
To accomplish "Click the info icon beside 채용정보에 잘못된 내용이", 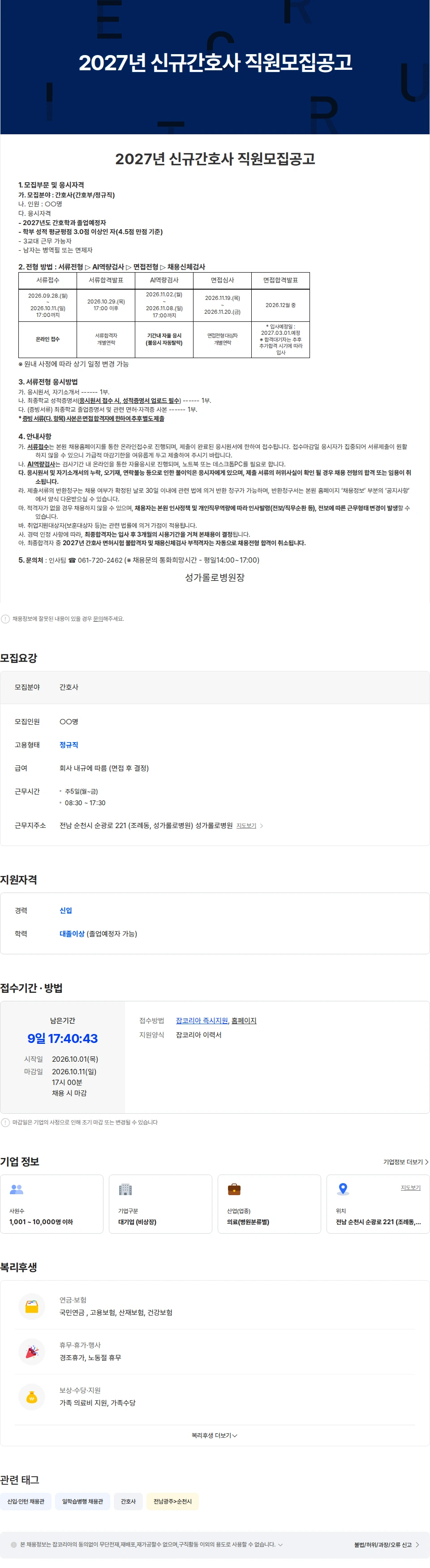I will 5,619.
